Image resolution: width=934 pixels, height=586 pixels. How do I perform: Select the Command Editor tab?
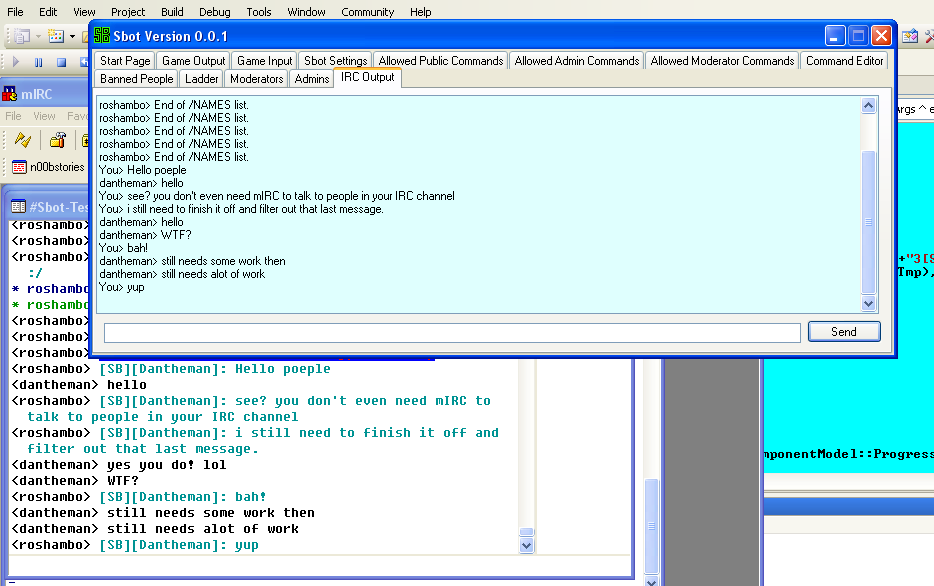(x=844, y=61)
